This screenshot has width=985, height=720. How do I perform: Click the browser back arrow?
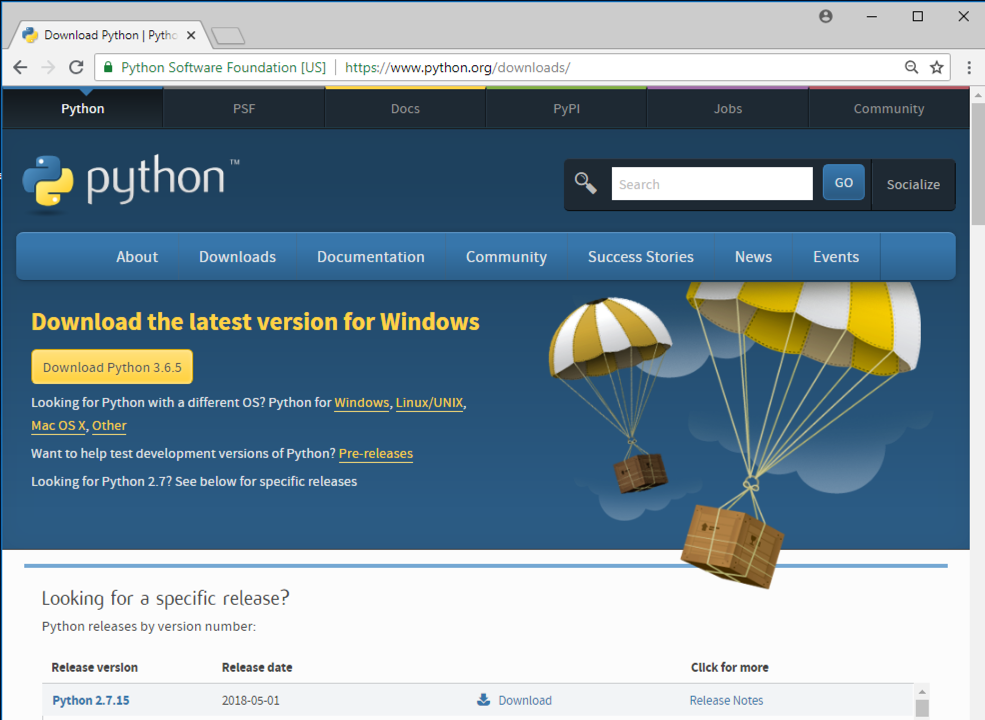pos(20,67)
